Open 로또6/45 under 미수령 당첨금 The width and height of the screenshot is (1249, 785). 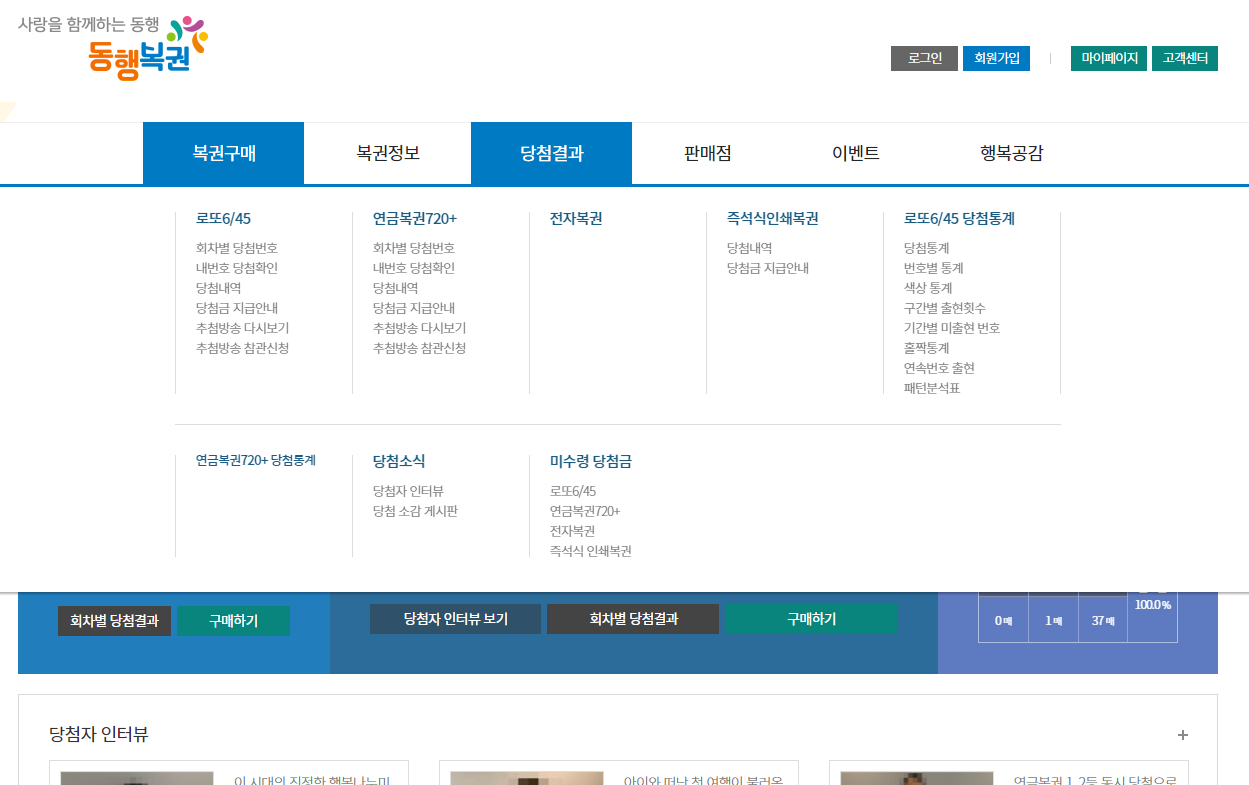[573, 491]
